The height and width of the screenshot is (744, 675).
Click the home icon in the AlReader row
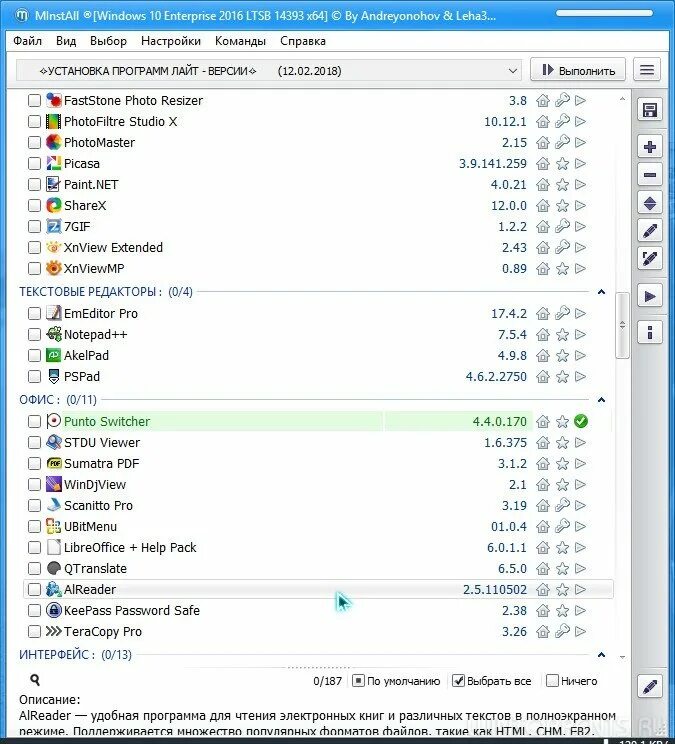coord(543,589)
